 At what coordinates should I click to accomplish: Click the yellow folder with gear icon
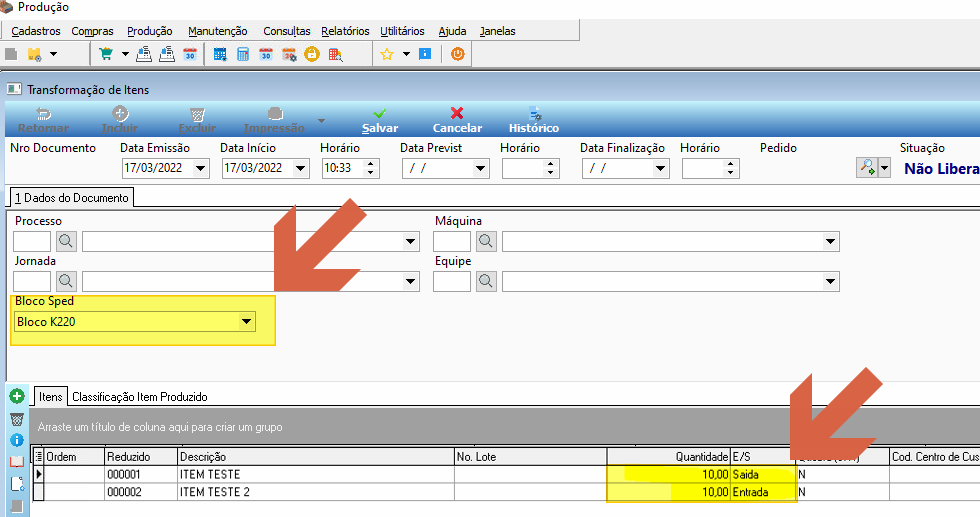[x=34, y=54]
